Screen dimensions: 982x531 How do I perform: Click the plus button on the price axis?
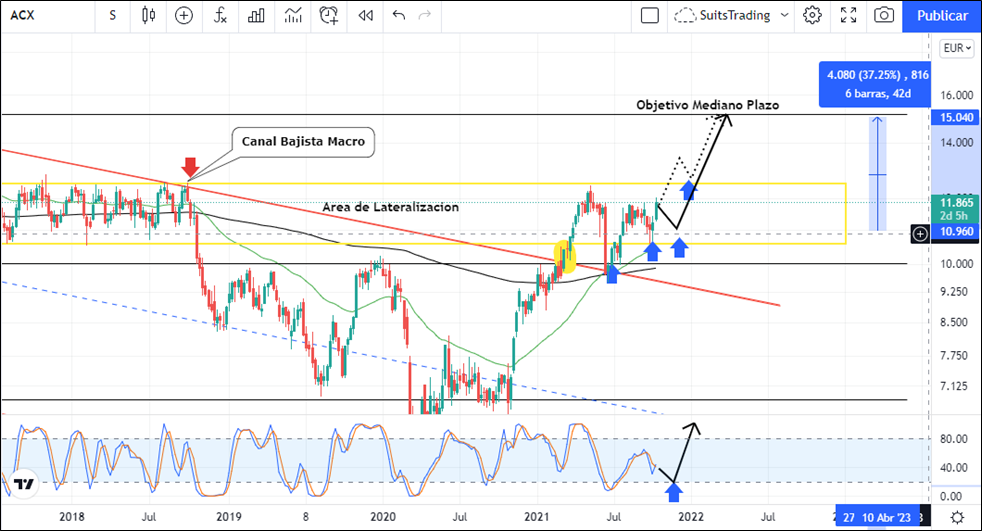pos(921,233)
